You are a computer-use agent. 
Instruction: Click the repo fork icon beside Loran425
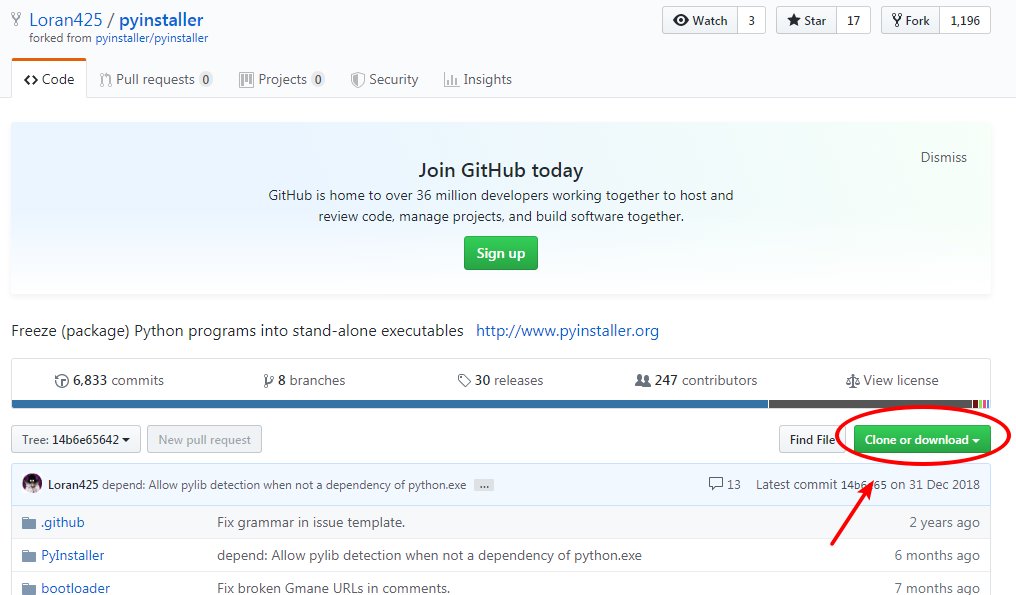(16, 20)
